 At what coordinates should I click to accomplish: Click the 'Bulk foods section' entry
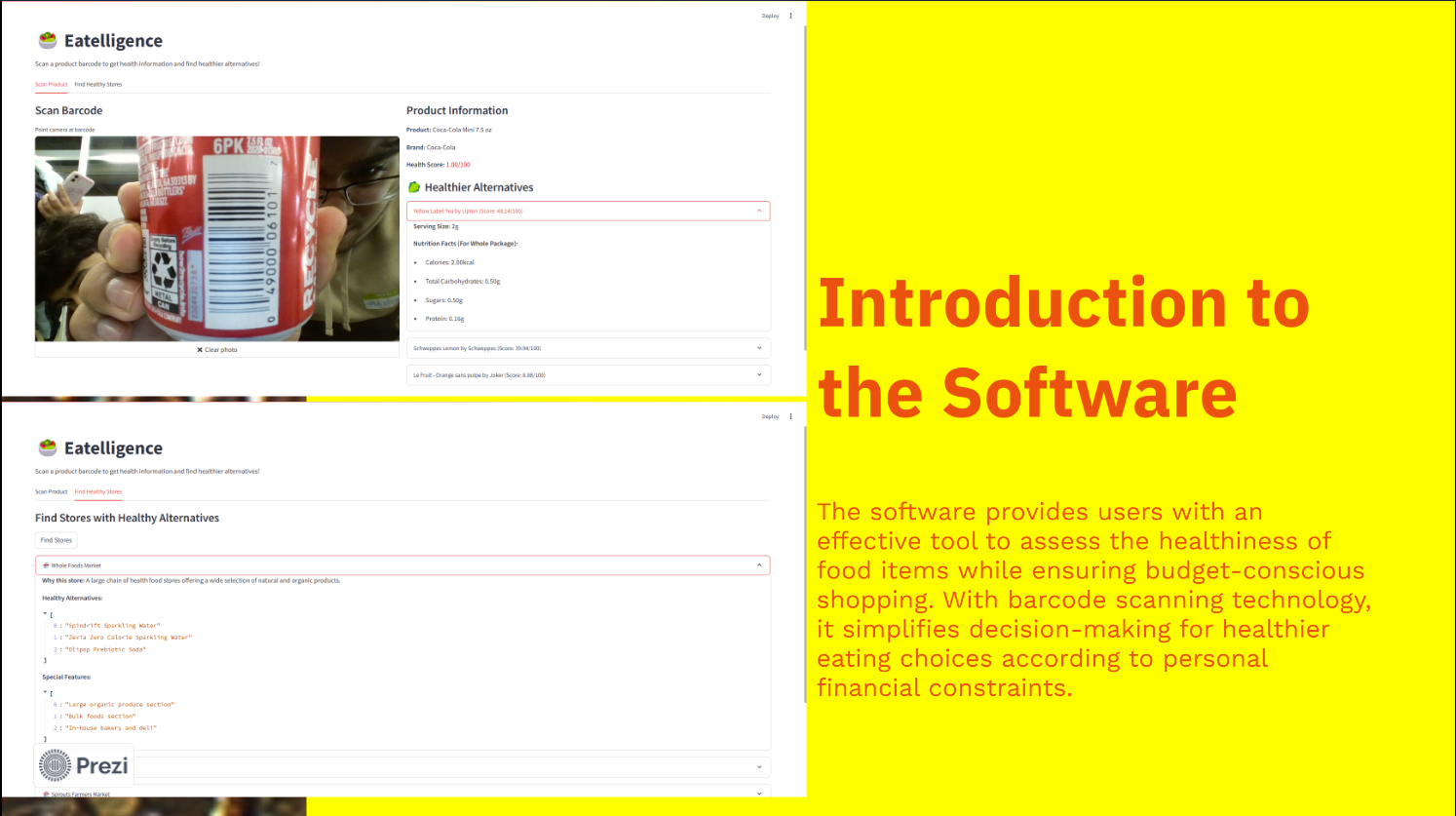point(100,716)
